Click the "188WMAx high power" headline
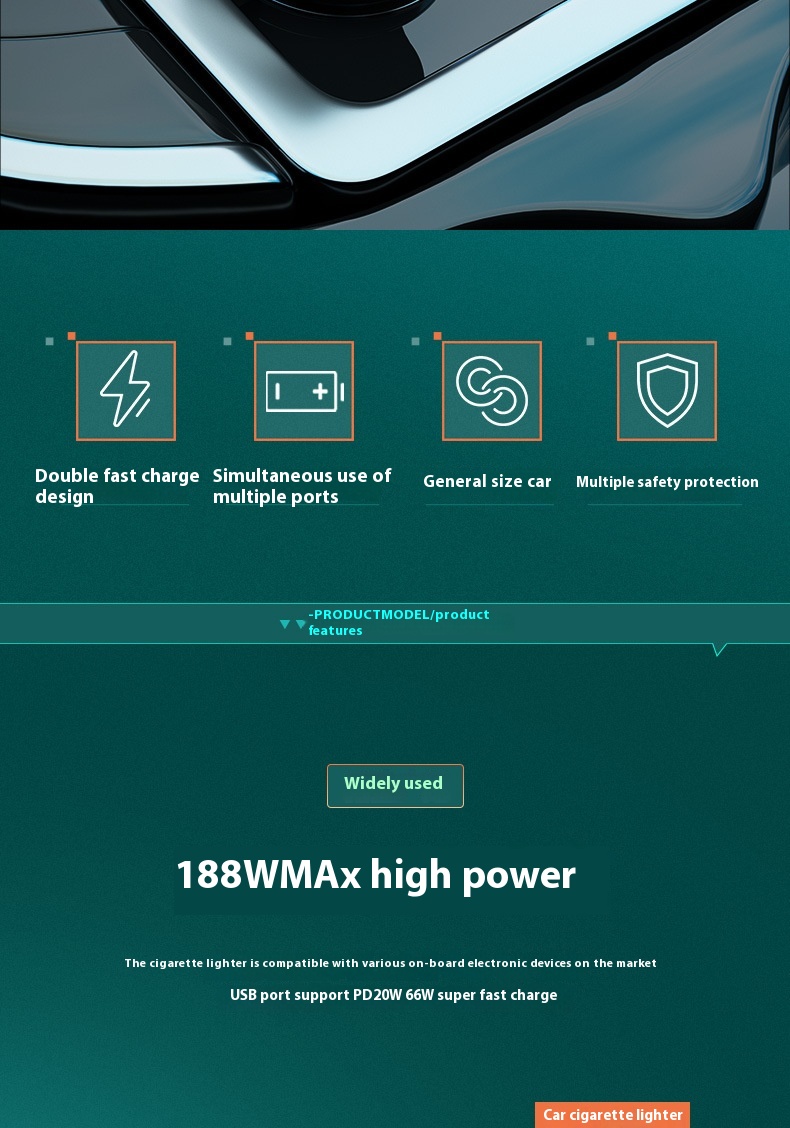This screenshot has height=1128, width=790. (x=376, y=875)
